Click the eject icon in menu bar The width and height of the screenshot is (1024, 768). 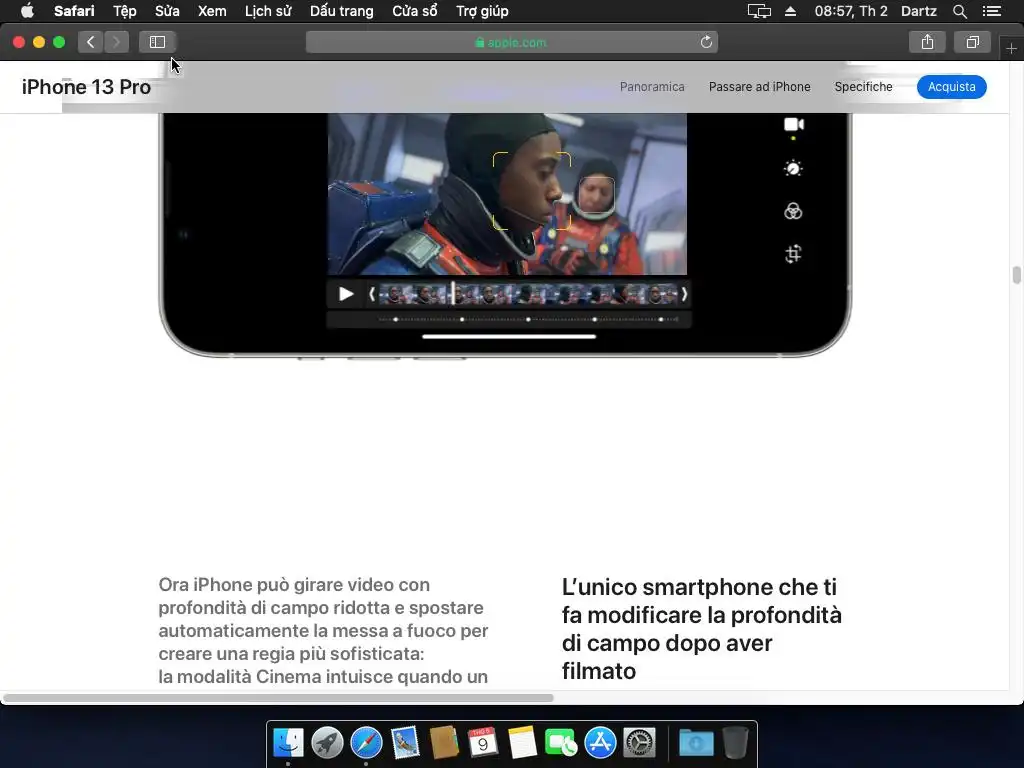[x=790, y=11]
